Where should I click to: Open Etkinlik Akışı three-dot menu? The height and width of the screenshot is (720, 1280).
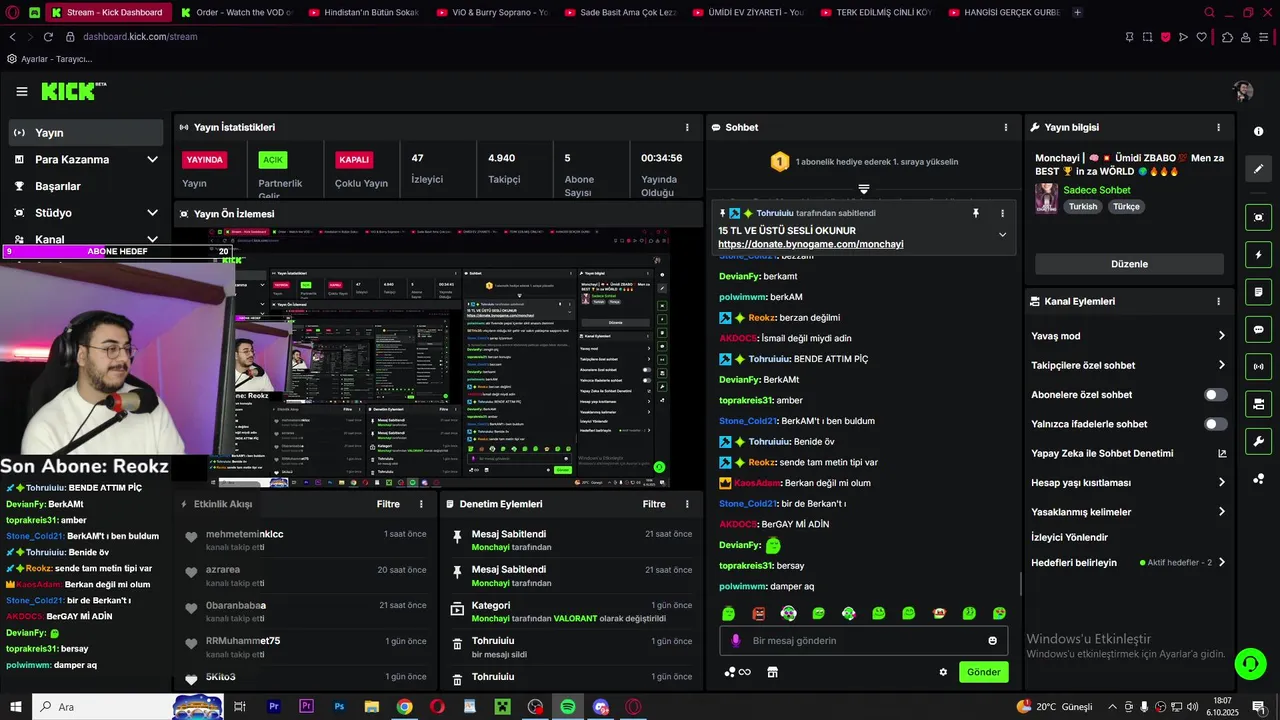coord(421,504)
